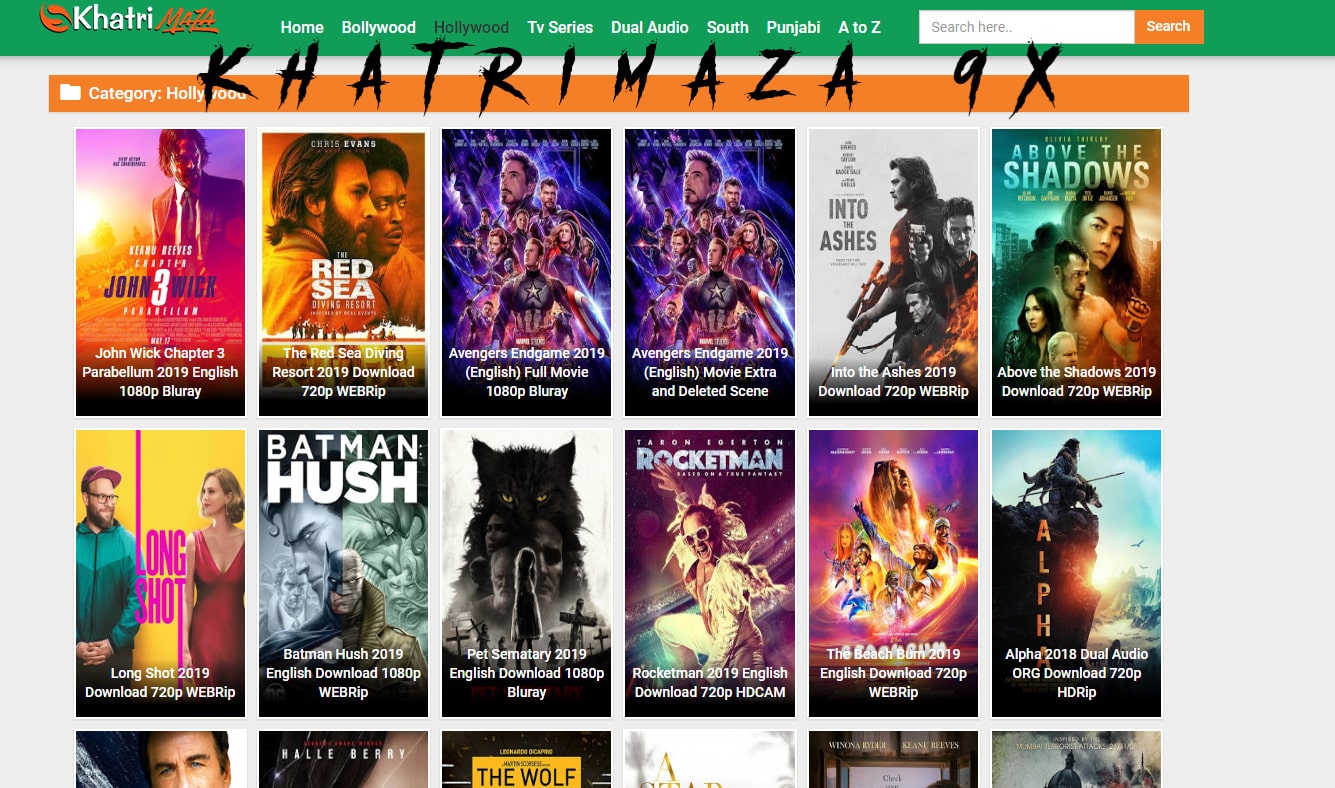
Task: Open the Home menu item
Action: pos(302,27)
